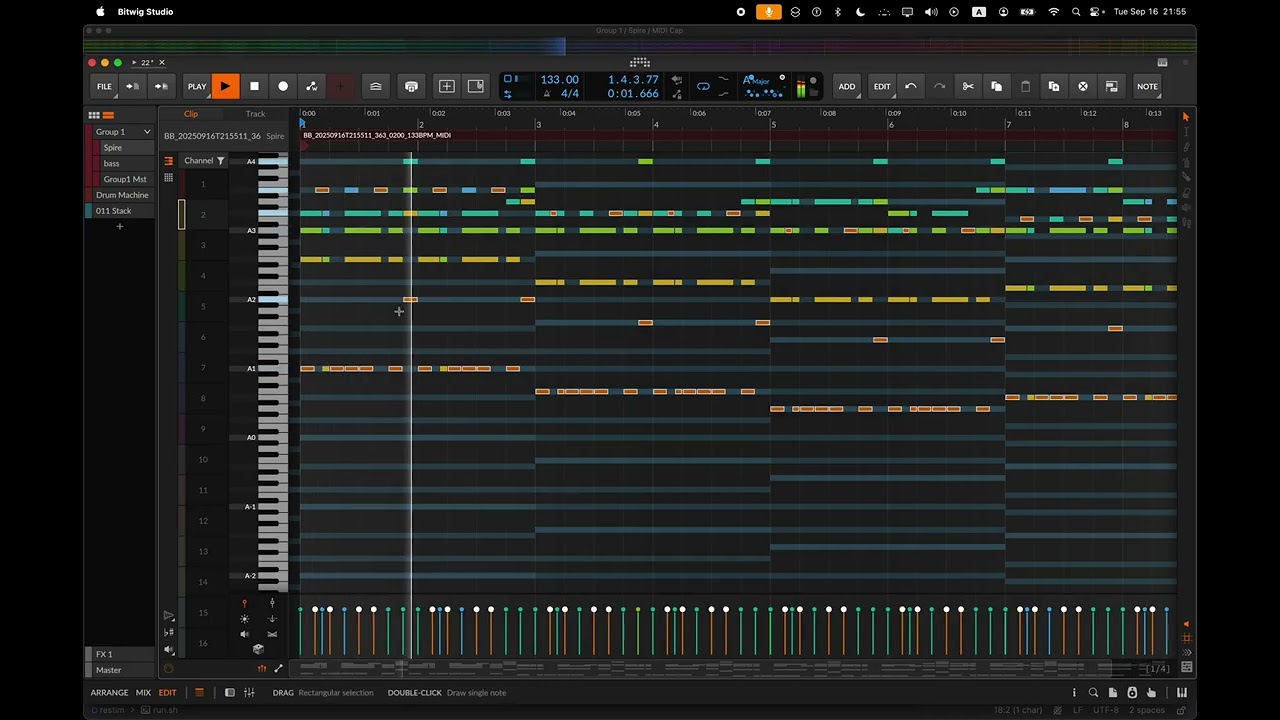Toggle follow playback triple-chevron icon
This screenshot has height=720, width=1280.
coord(1187,653)
